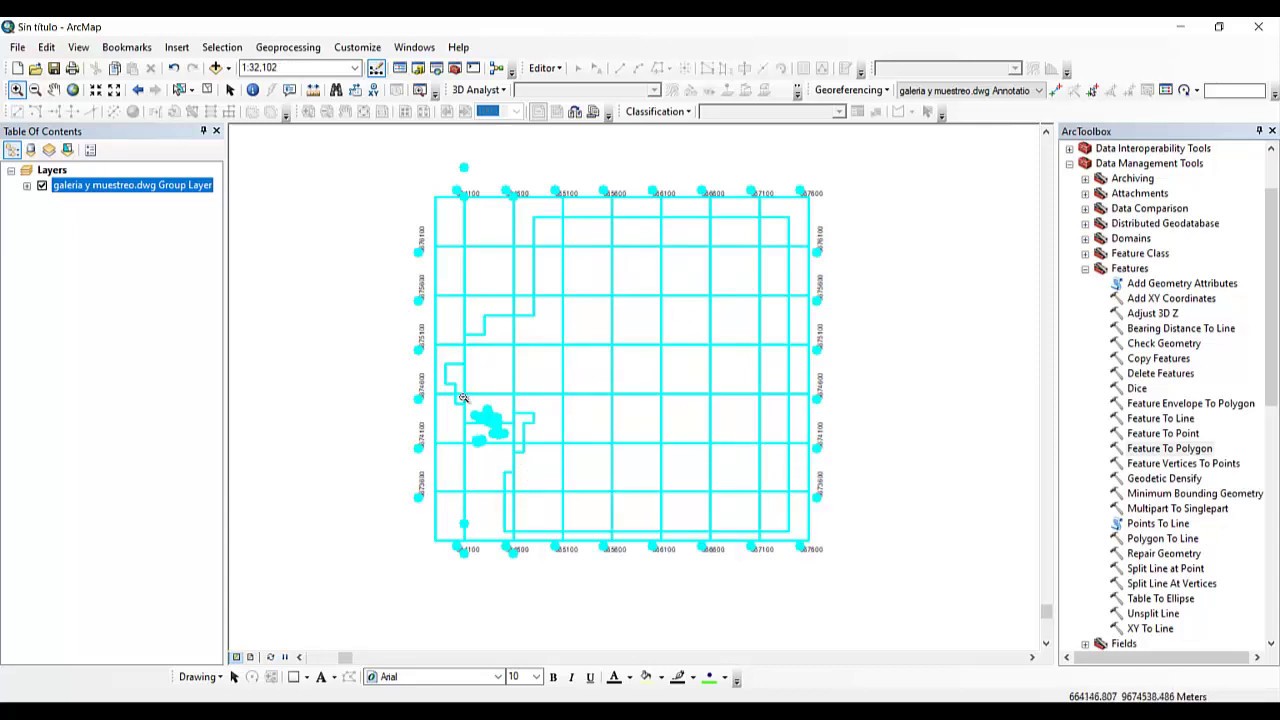The image size is (1280, 720).
Task: Open the Customize menu
Action: pyautogui.click(x=357, y=47)
